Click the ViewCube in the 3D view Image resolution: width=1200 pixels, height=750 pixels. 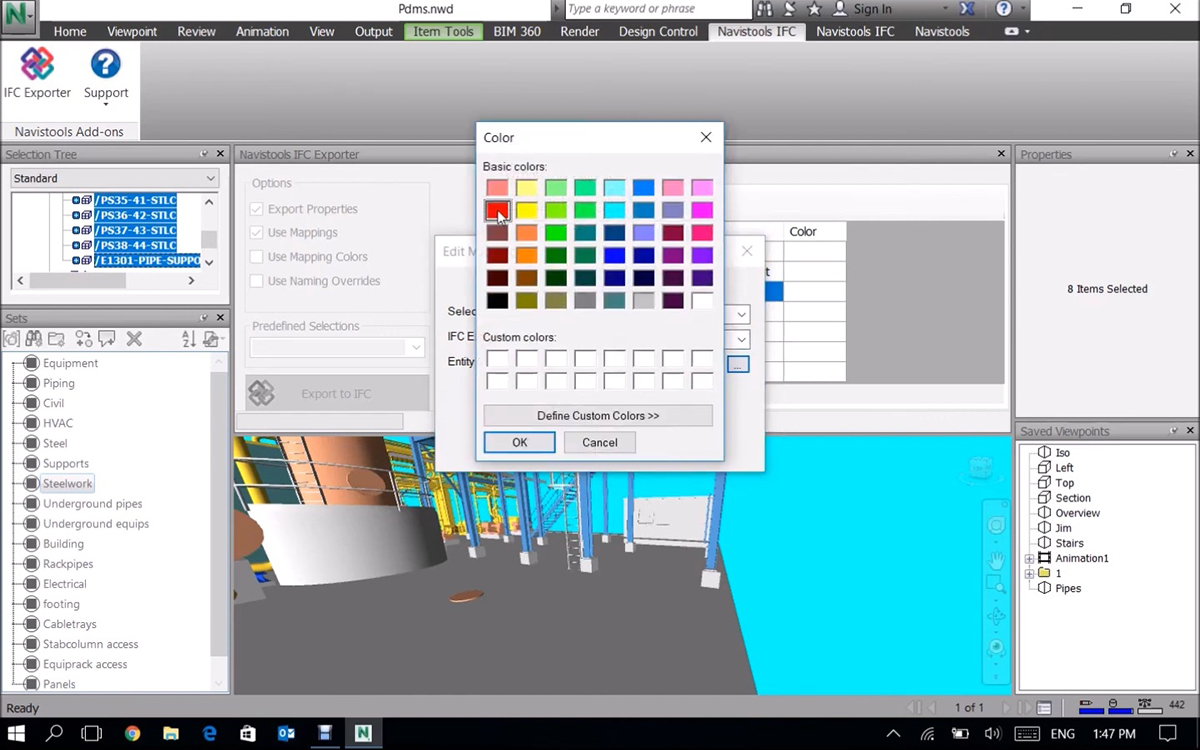[983, 470]
